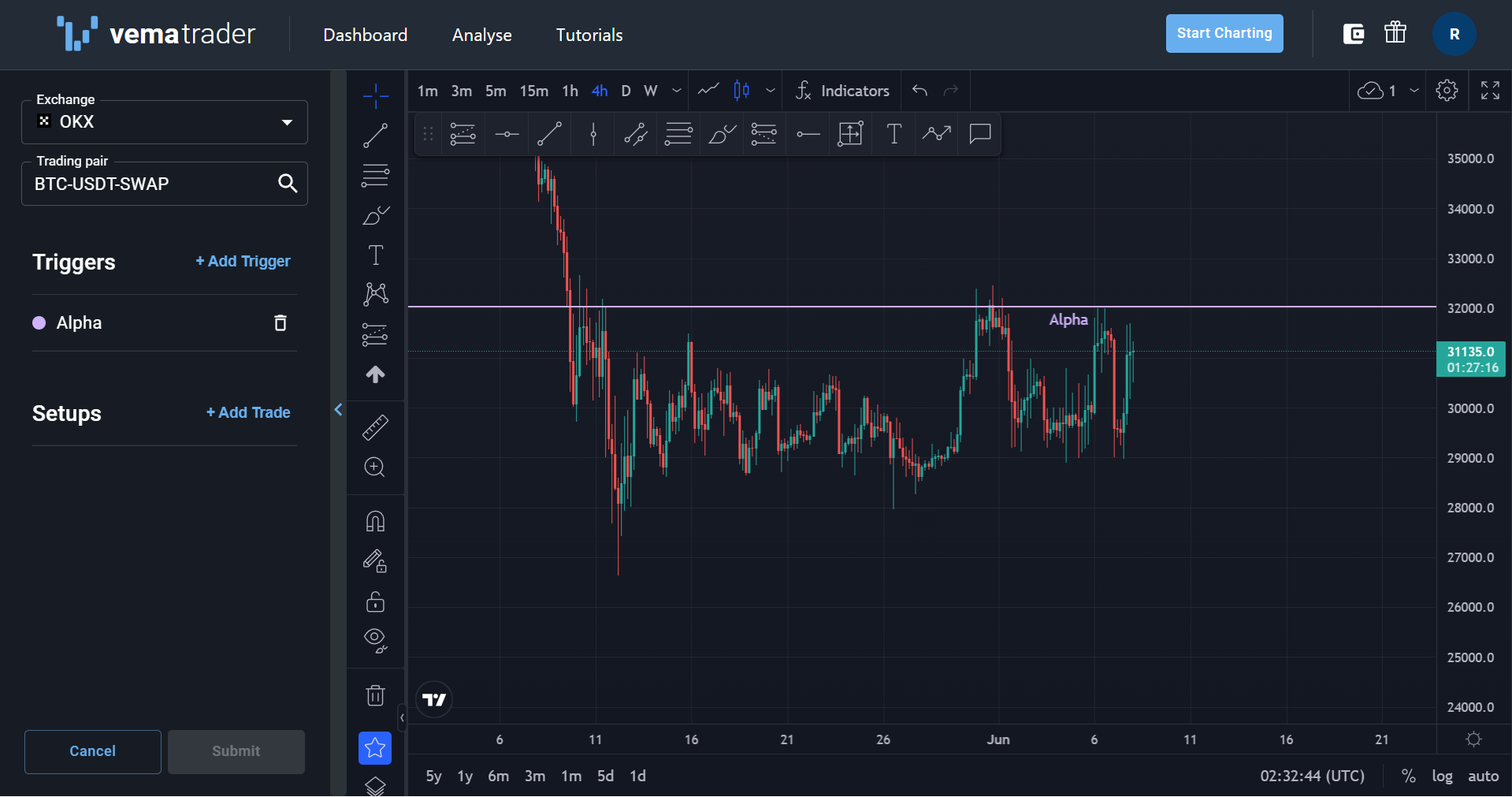Activate the zoom in tool
1512x797 pixels.
point(376,467)
